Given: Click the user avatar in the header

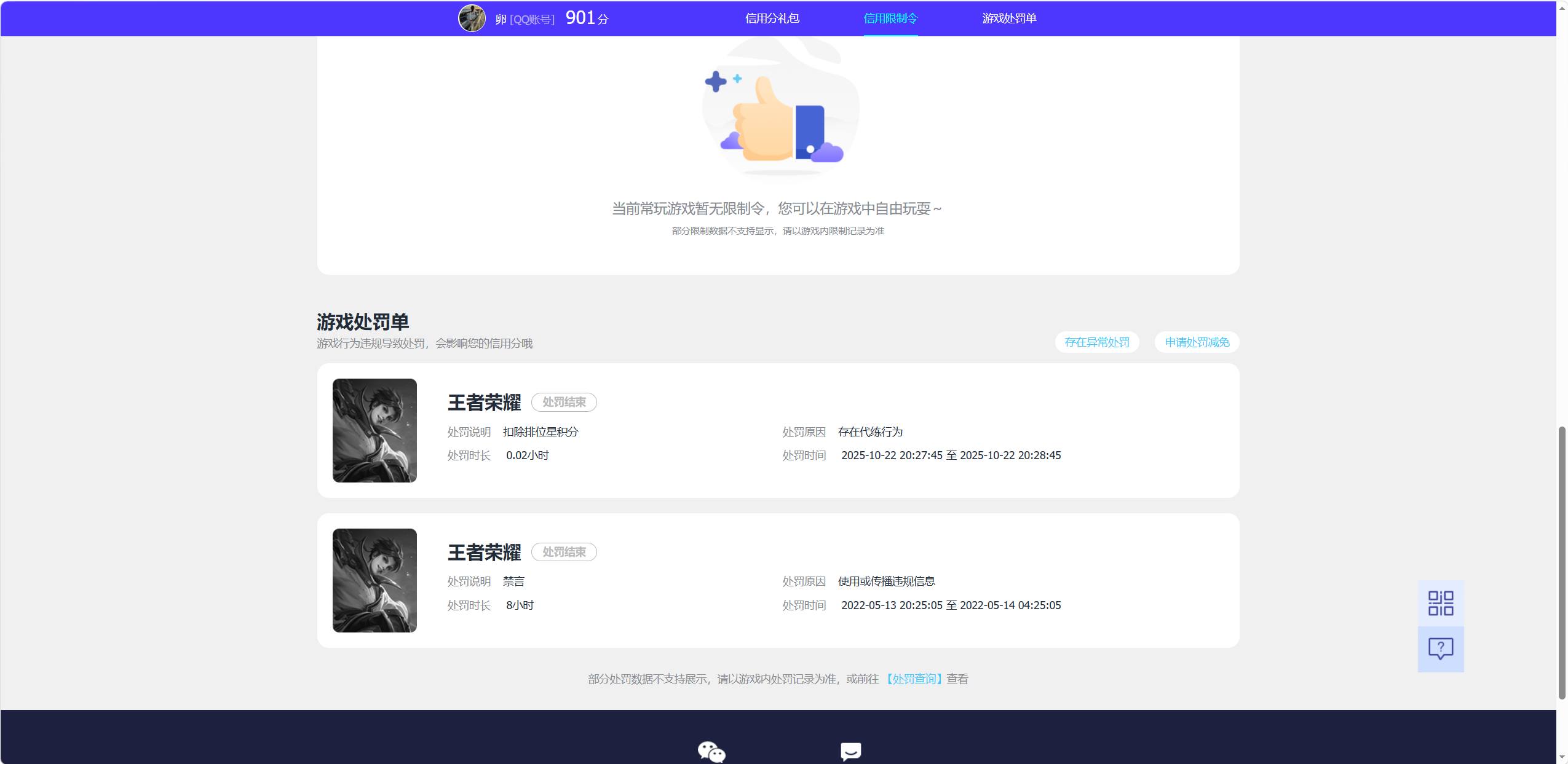Looking at the screenshot, I should [x=472, y=18].
